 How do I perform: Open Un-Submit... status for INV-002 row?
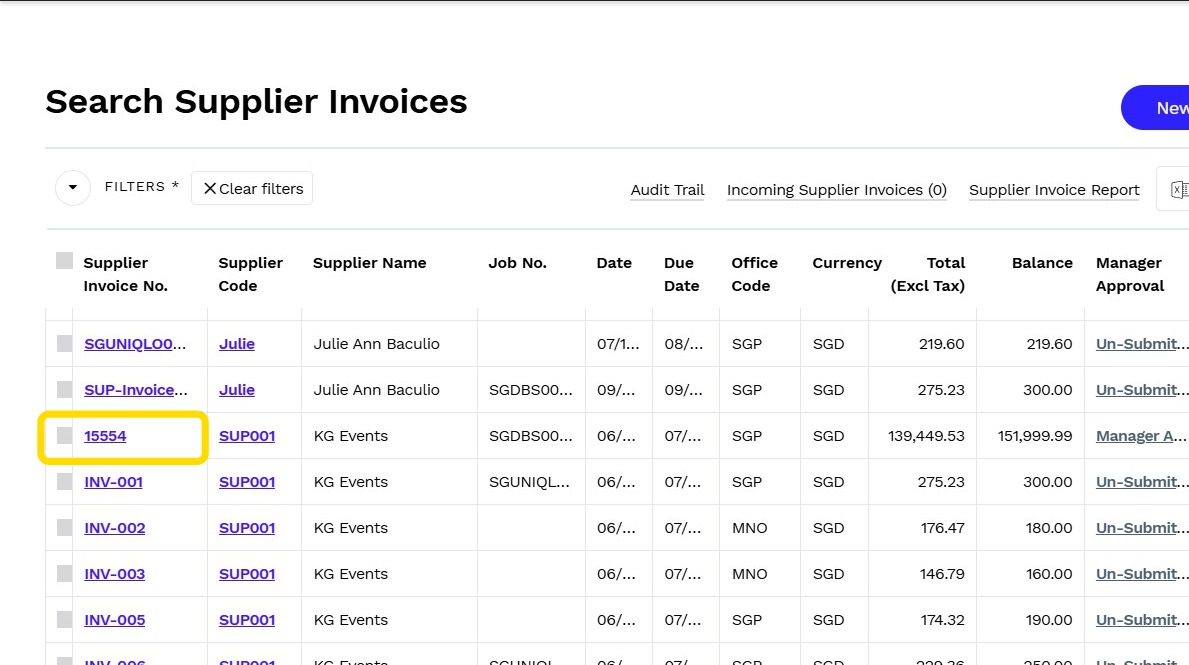pos(1142,528)
